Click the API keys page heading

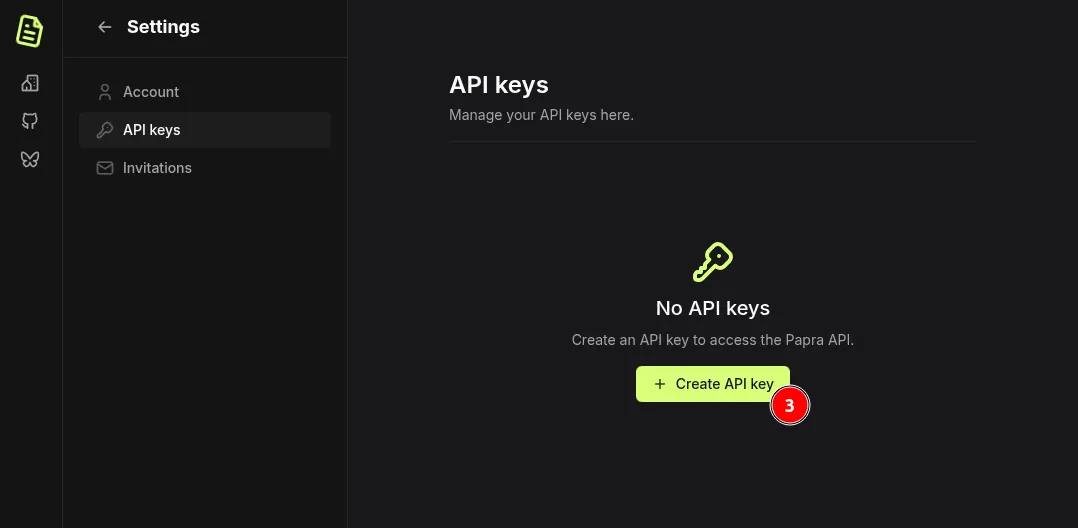click(498, 85)
